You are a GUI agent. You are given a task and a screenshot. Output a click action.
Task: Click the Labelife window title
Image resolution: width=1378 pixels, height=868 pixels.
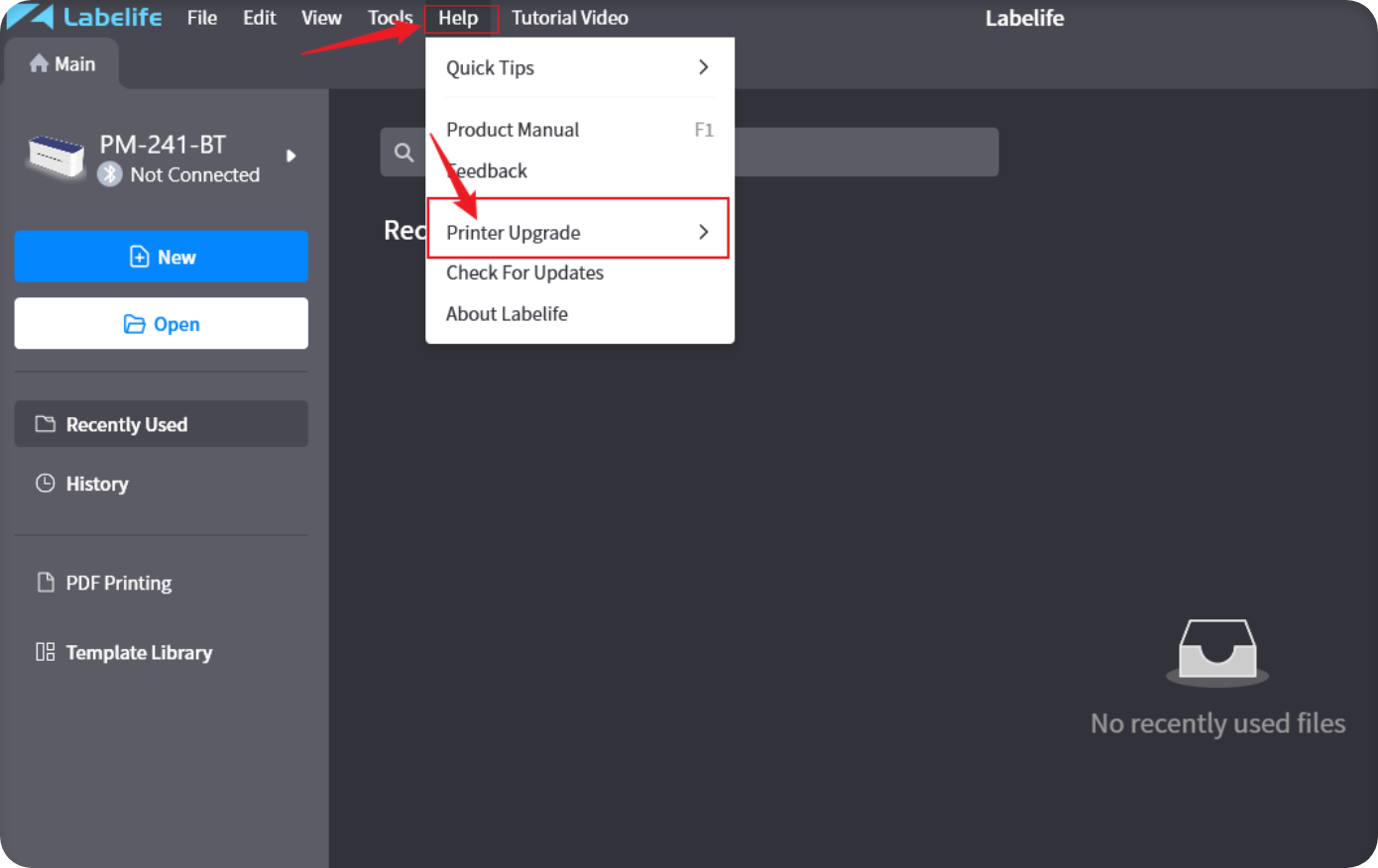[x=1024, y=18]
